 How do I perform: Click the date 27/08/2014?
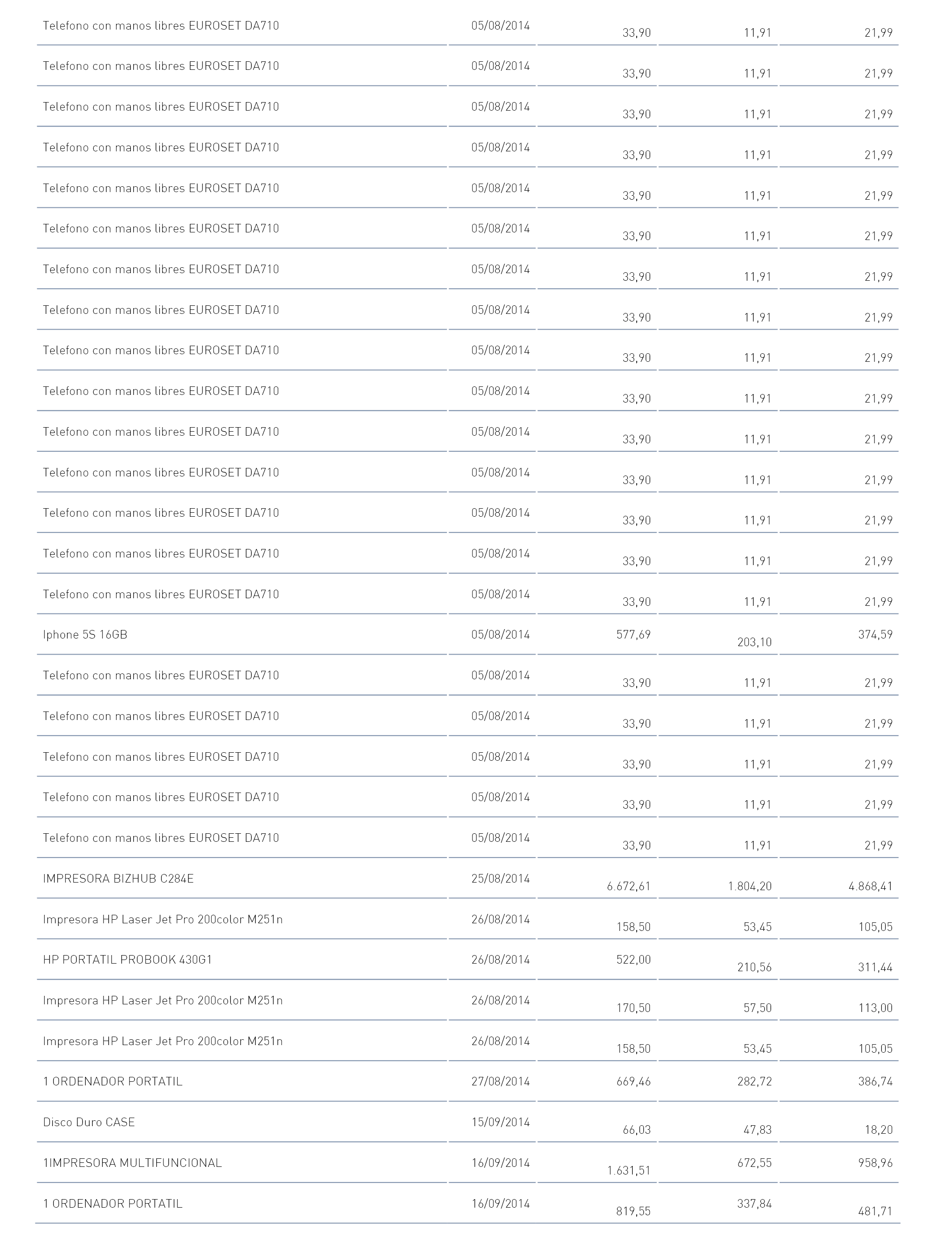[500, 1081]
